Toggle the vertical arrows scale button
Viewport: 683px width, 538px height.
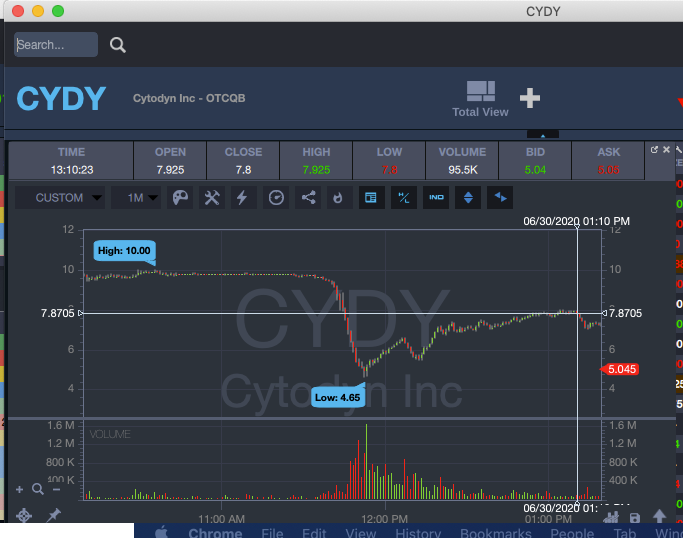[468, 198]
